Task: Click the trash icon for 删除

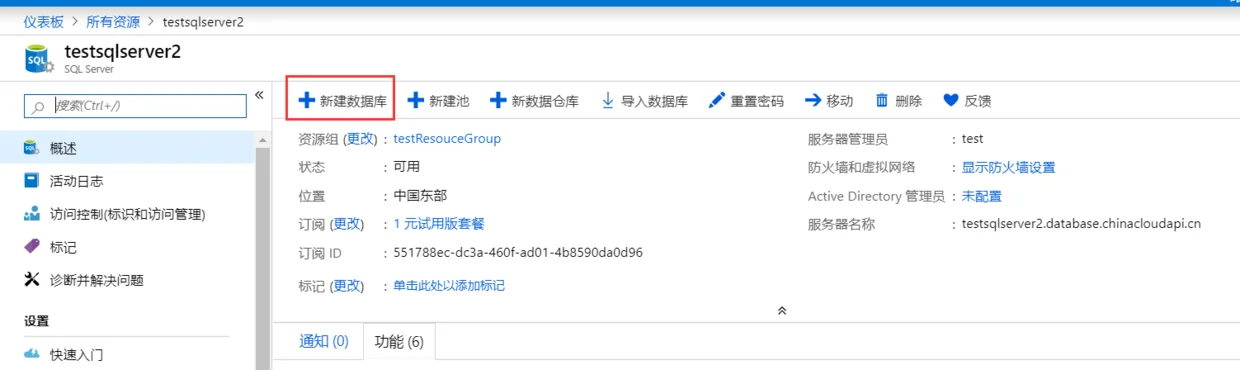Action: point(882,101)
